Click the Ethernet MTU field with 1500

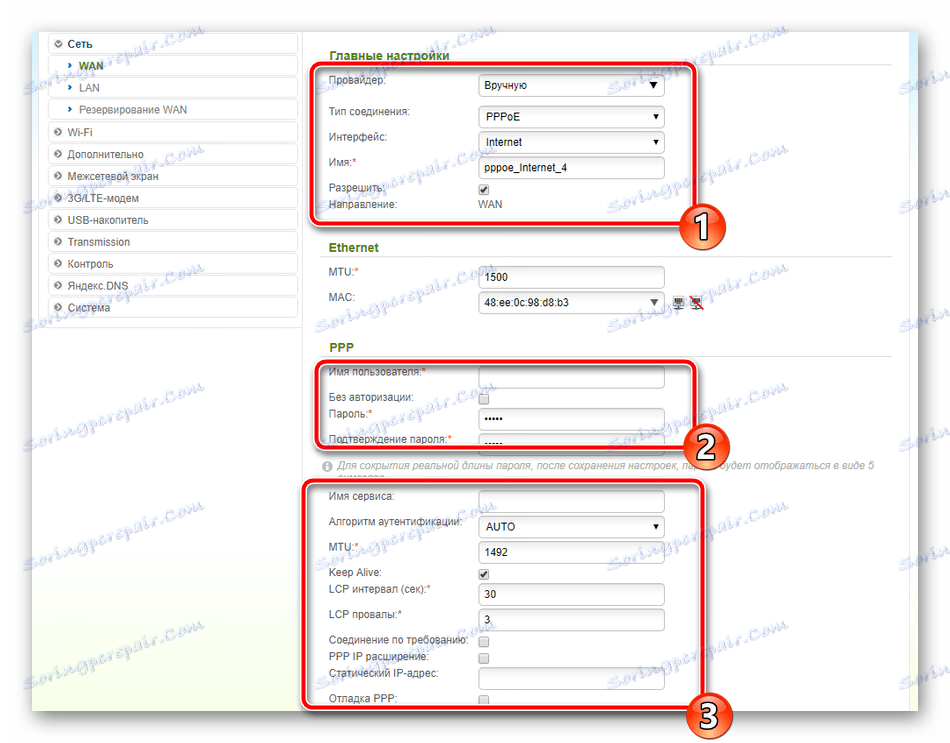[x=571, y=277]
